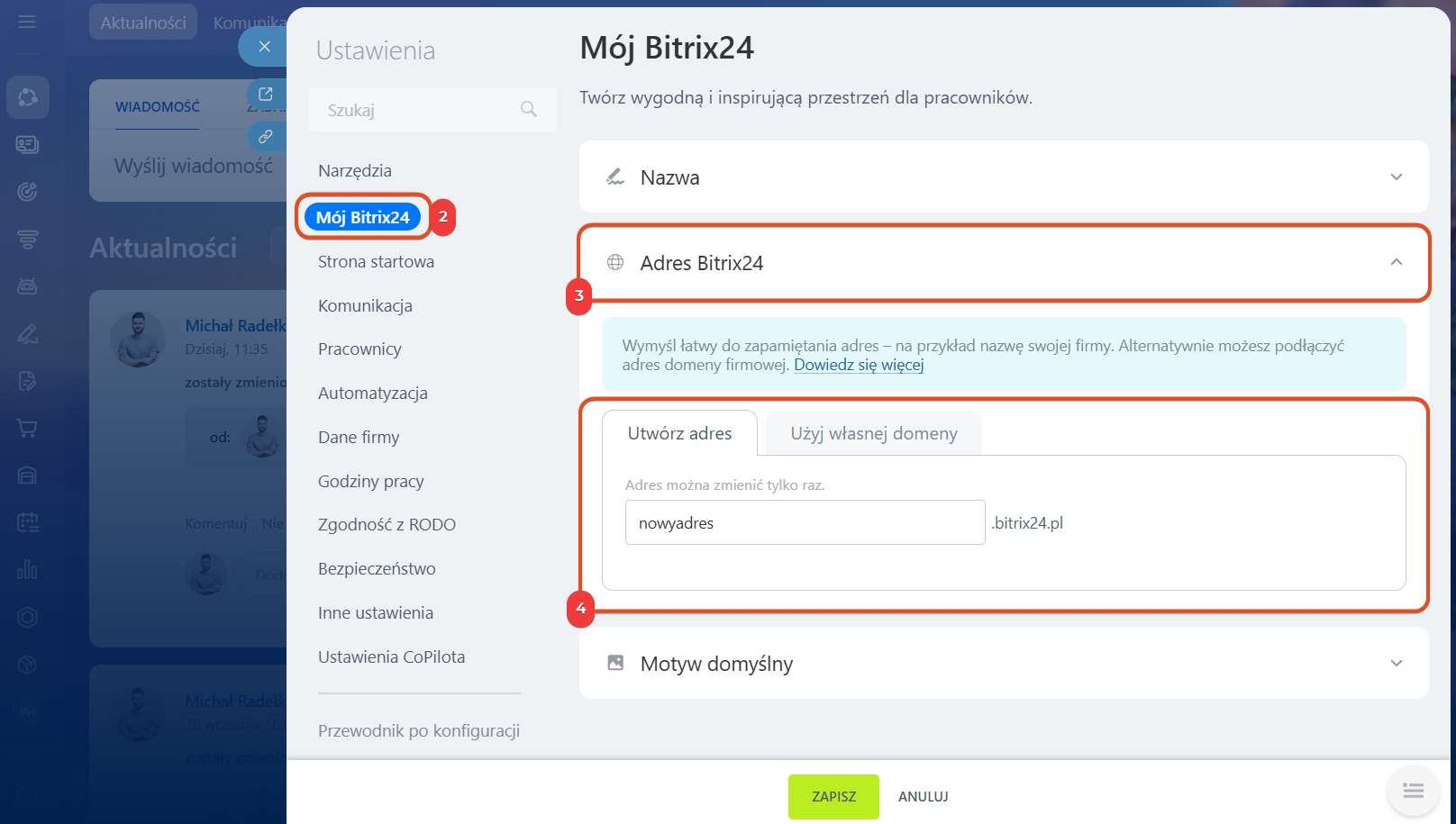Follow the Dowiedz się więcej link
The image size is (1456, 824).
pos(859,365)
